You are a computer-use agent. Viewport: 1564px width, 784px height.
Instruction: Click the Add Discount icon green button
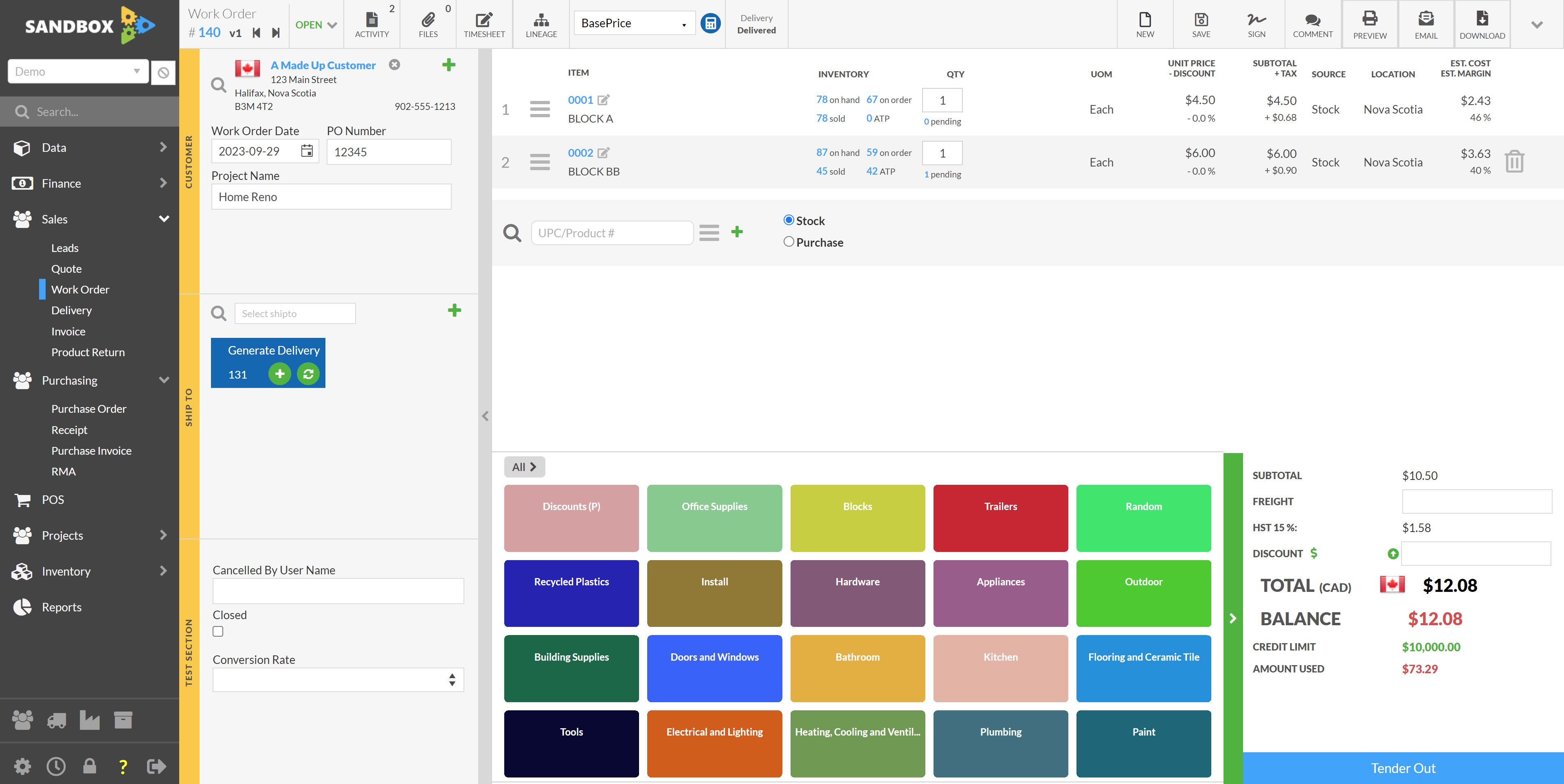(1393, 554)
